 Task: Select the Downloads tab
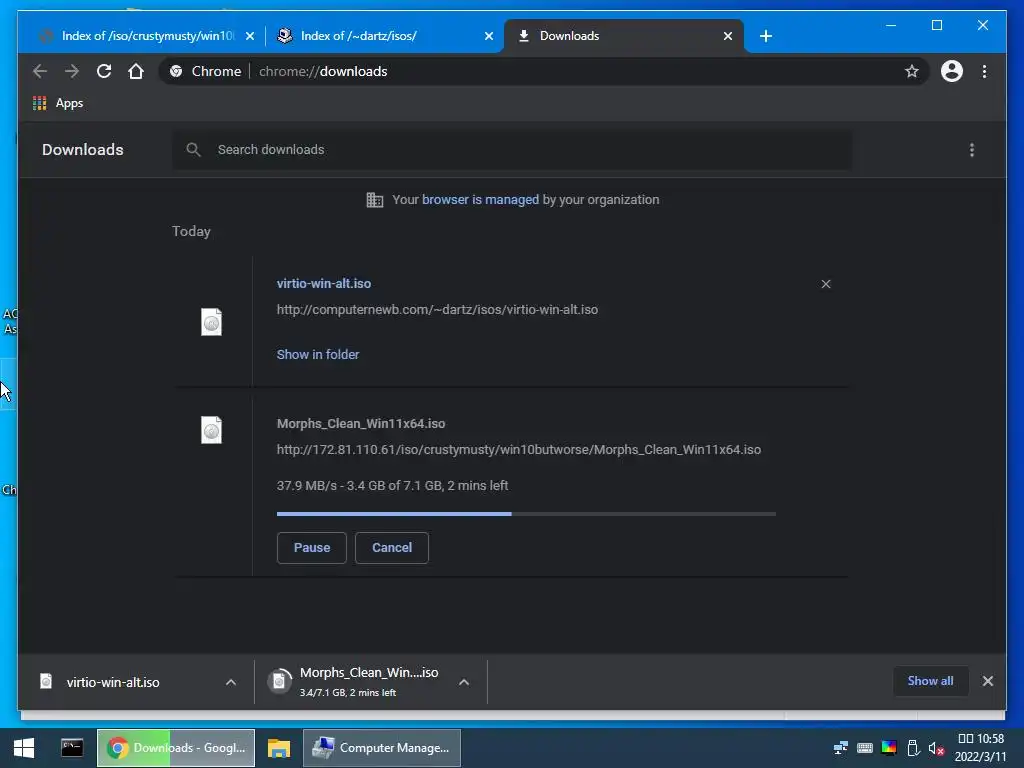[x=624, y=36]
